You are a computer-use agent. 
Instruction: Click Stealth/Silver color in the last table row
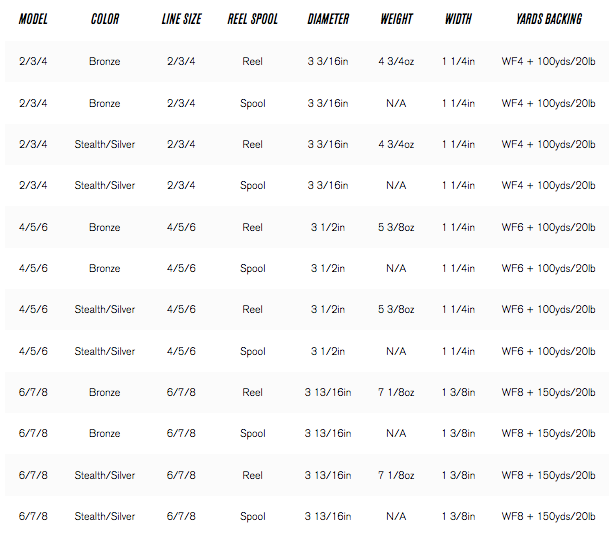[x=104, y=517]
